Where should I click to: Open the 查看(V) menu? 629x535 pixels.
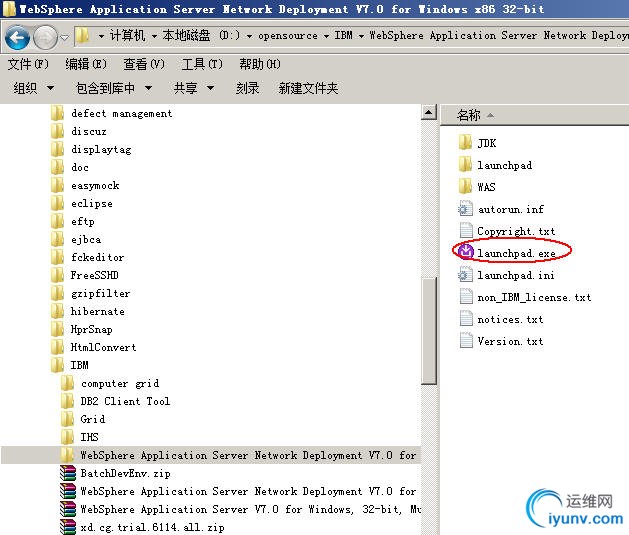pyautogui.click(x=144, y=64)
